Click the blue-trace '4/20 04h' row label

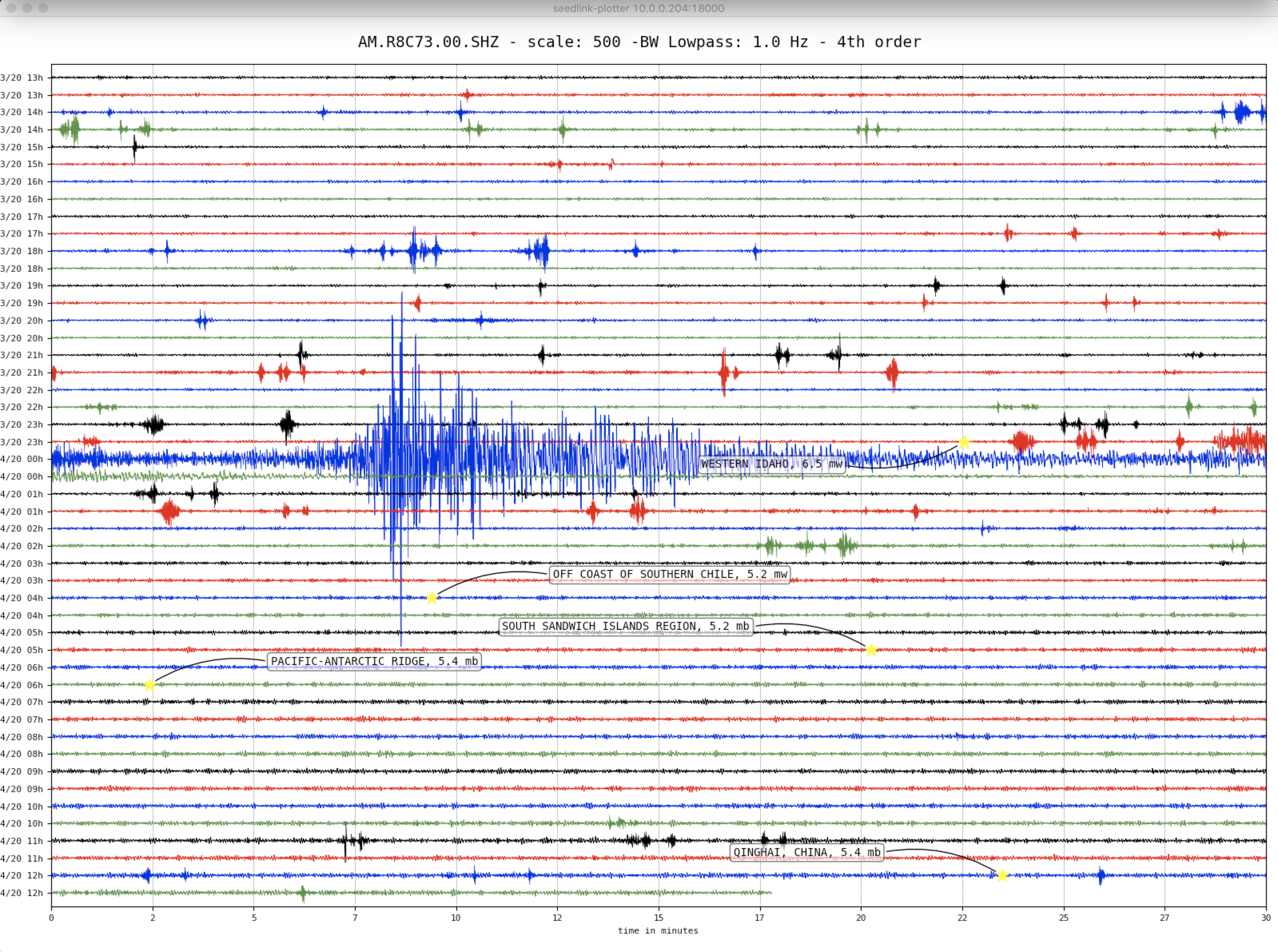click(22, 598)
